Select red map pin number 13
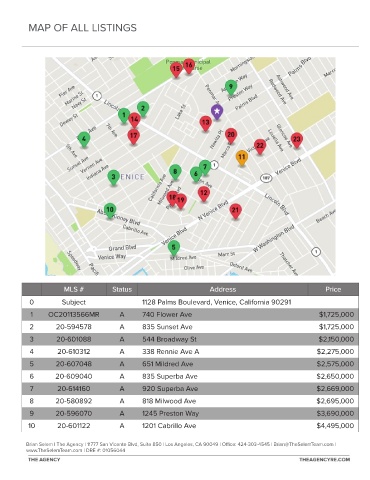The height and width of the screenshot is (480, 370). [x=206, y=123]
